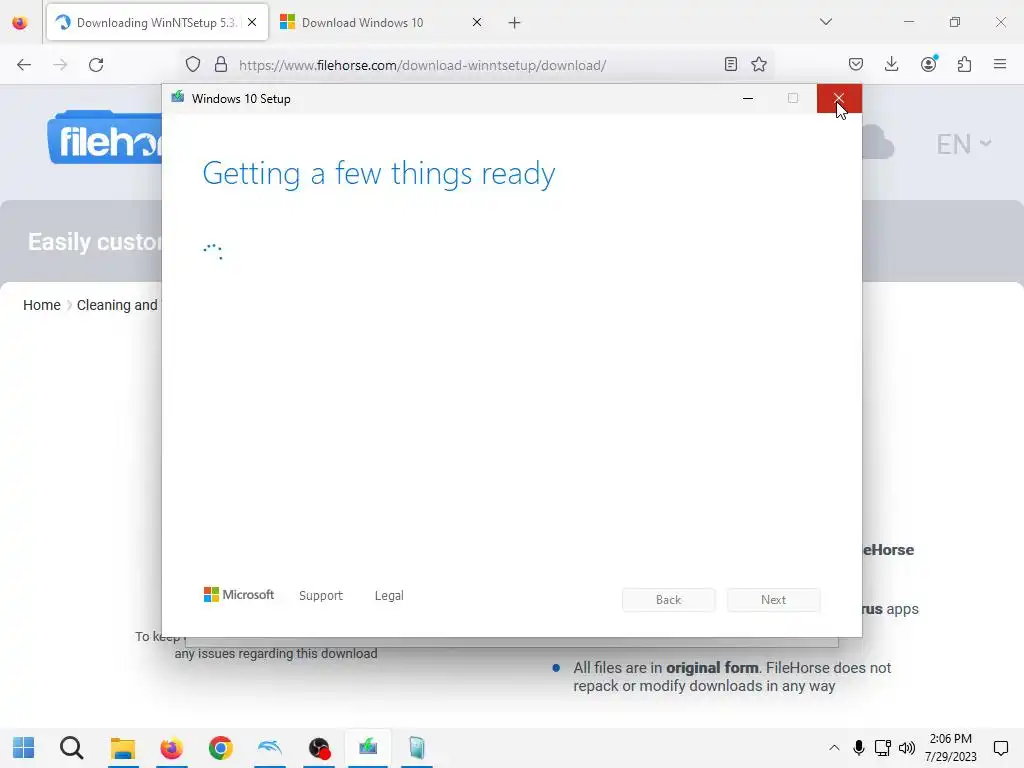Viewport: 1024px width, 768px height.
Task: Click the Next button in setup
Action: coord(773,600)
